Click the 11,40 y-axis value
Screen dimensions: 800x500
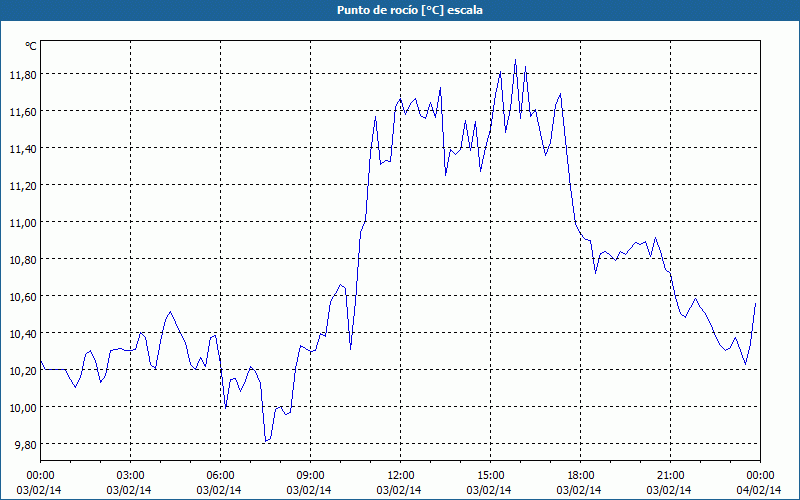click(23, 148)
